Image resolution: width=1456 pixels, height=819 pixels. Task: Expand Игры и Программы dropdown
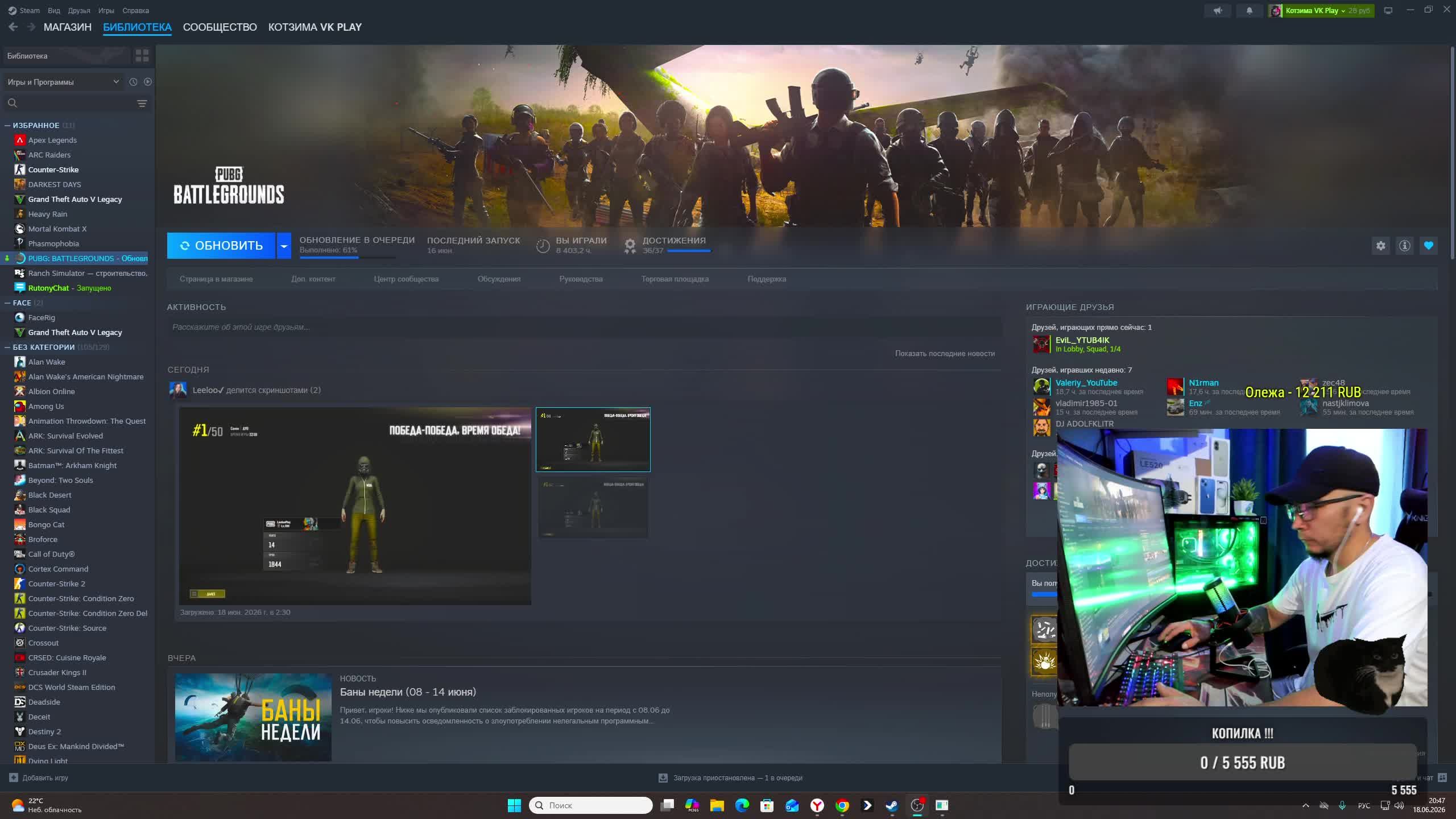[x=64, y=82]
